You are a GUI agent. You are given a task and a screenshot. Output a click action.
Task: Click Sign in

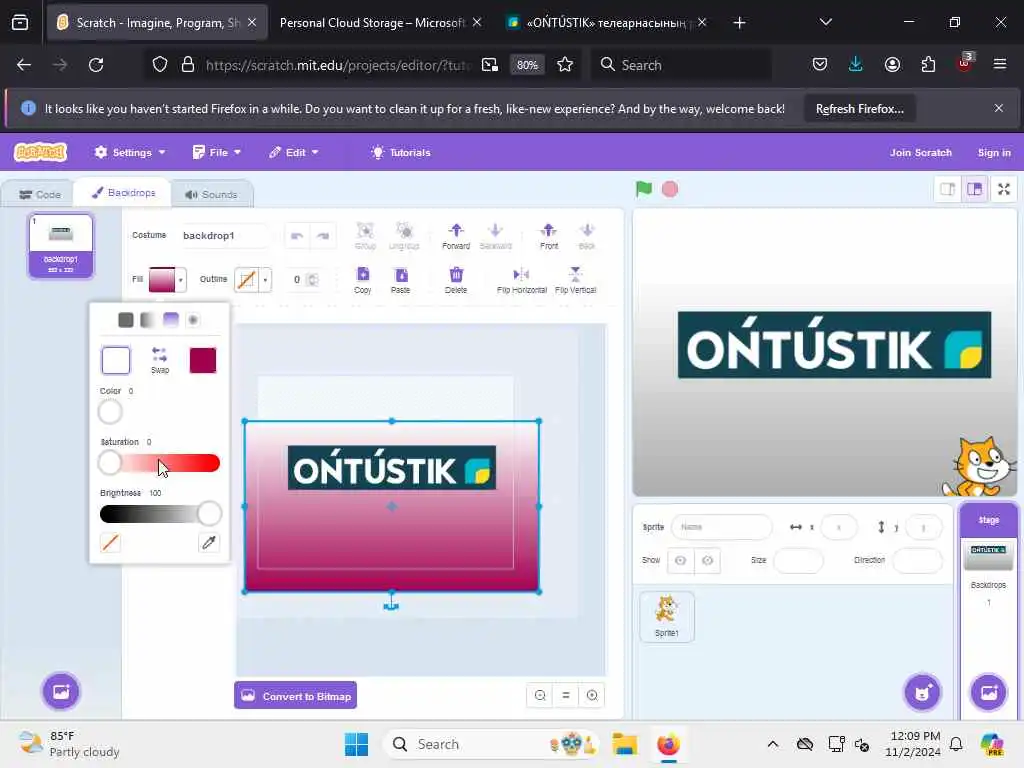993,152
